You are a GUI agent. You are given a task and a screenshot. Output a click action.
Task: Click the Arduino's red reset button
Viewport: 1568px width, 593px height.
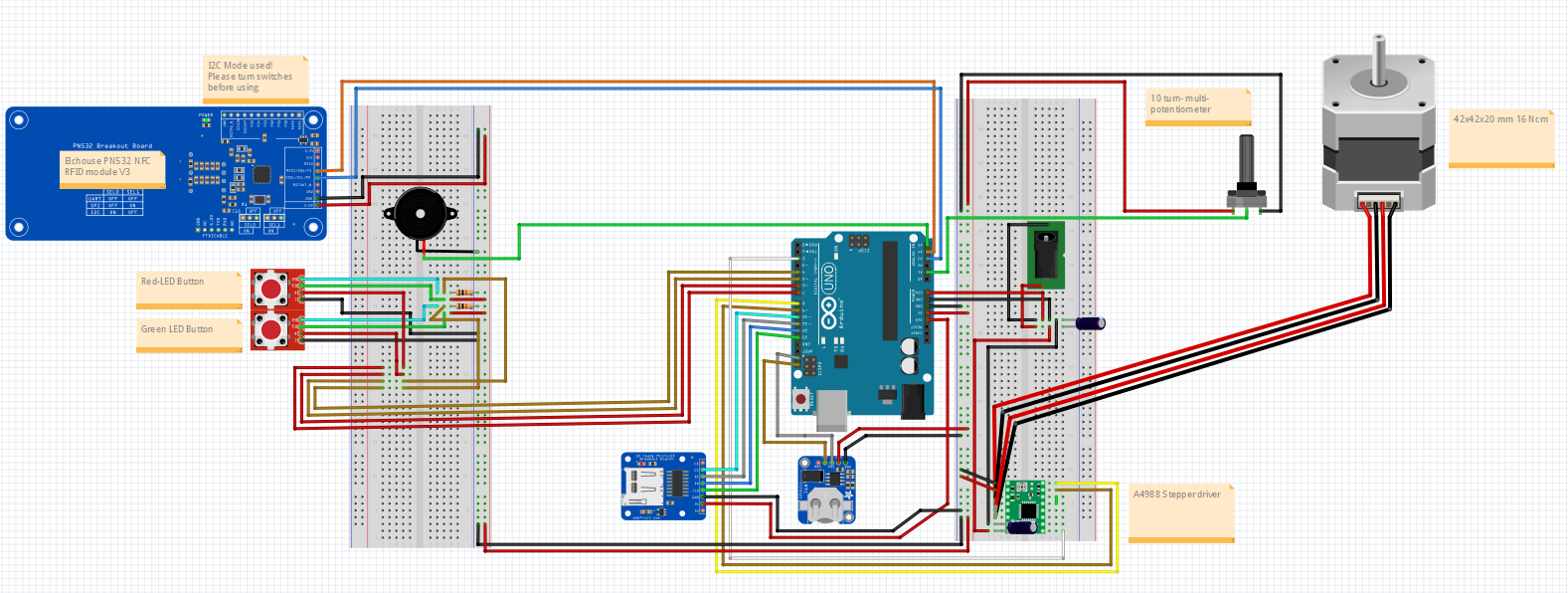coord(801,400)
